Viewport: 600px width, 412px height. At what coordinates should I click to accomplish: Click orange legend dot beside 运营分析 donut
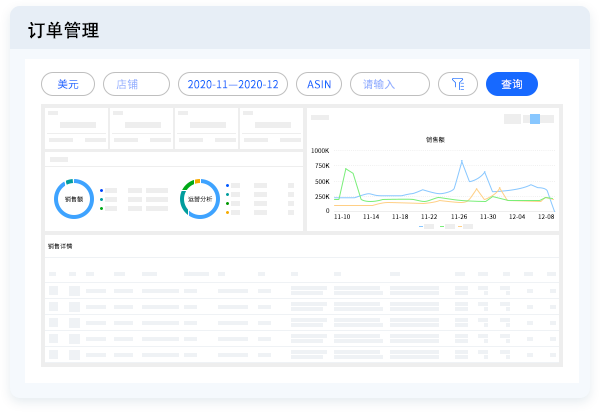pyautogui.click(x=228, y=212)
